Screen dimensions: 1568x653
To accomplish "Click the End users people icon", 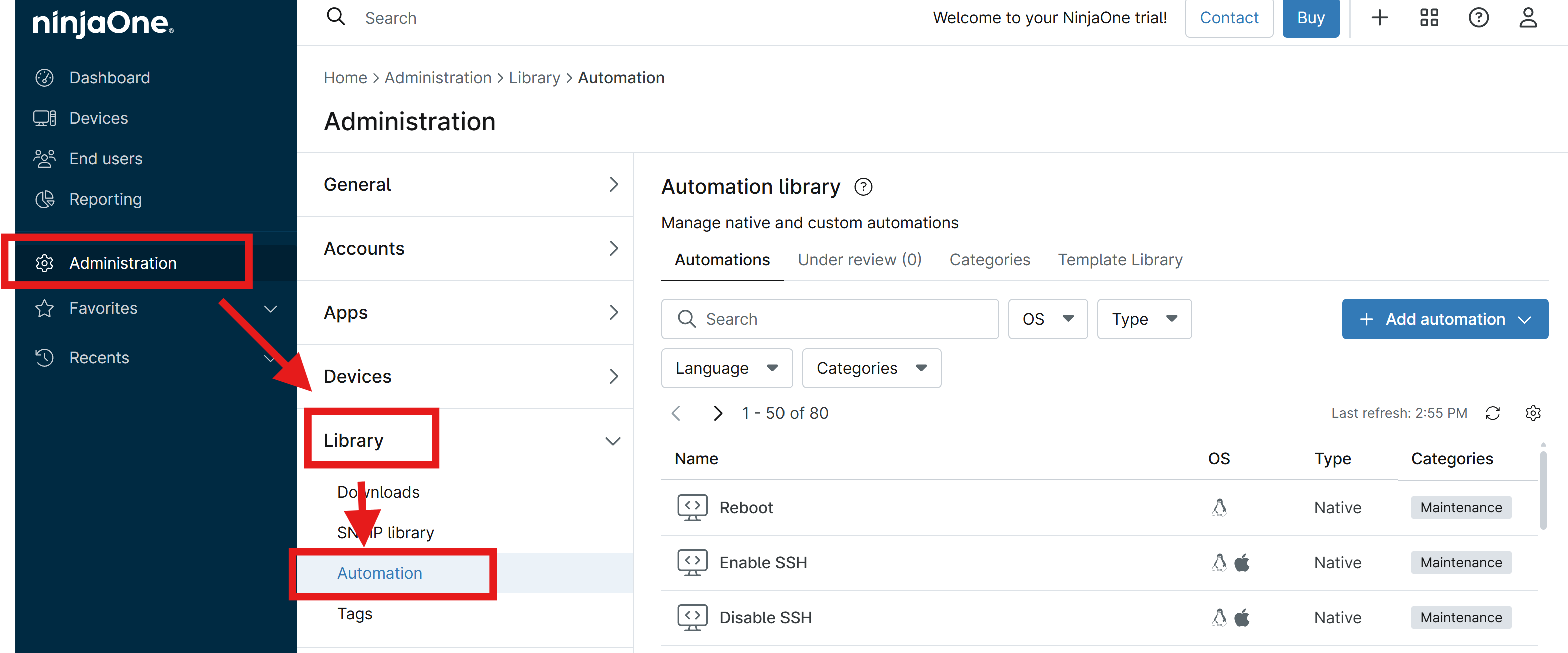I will point(45,159).
